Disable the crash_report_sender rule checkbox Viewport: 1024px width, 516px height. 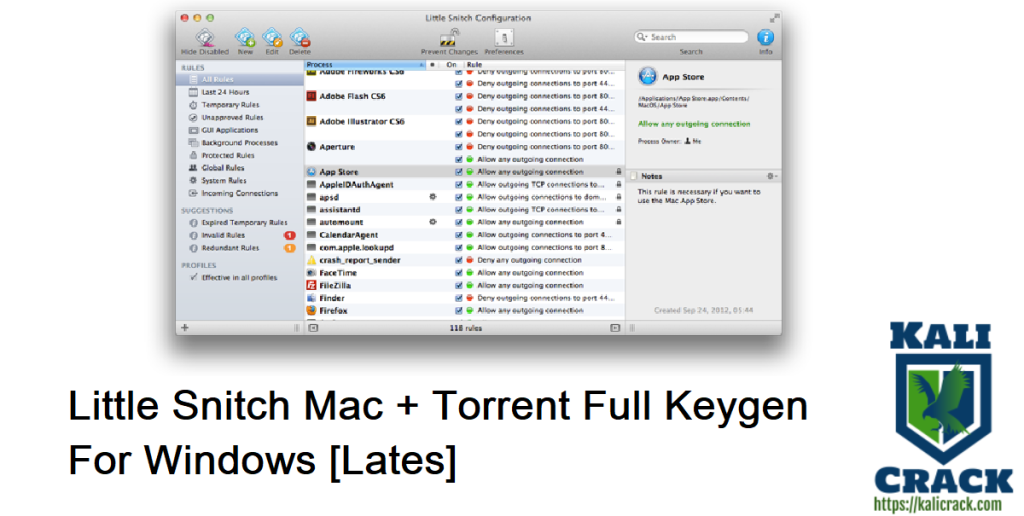[x=458, y=260]
